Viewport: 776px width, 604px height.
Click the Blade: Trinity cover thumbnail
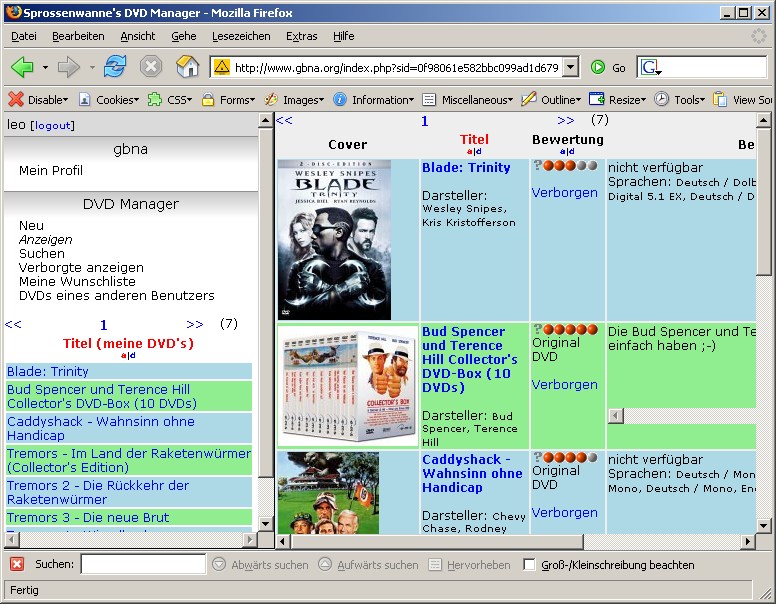(335, 240)
